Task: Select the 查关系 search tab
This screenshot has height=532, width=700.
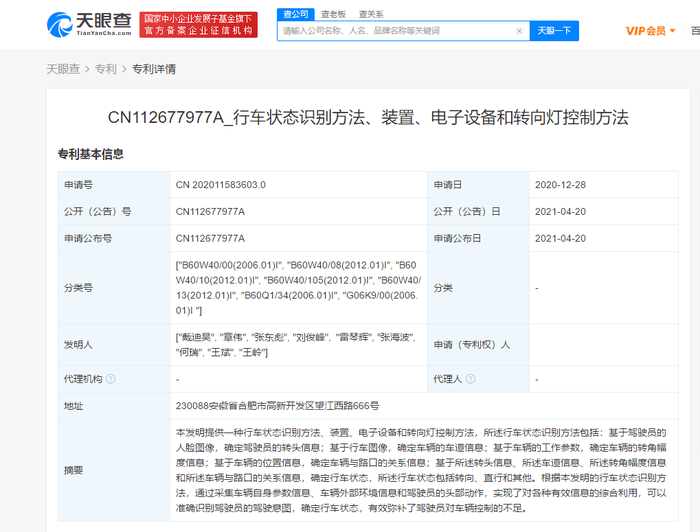Action: 371,14
